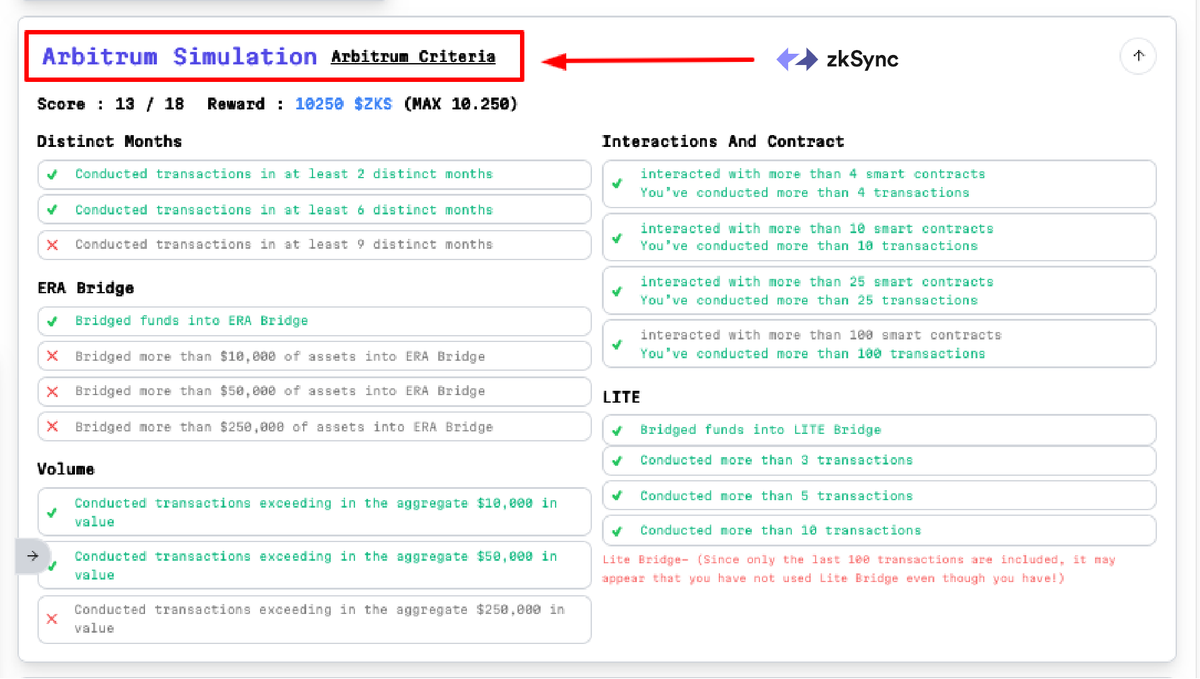This screenshot has width=1200, height=679.
Task: Click the Interactions And Contract heading
Action: pyautogui.click(x=723, y=142)
